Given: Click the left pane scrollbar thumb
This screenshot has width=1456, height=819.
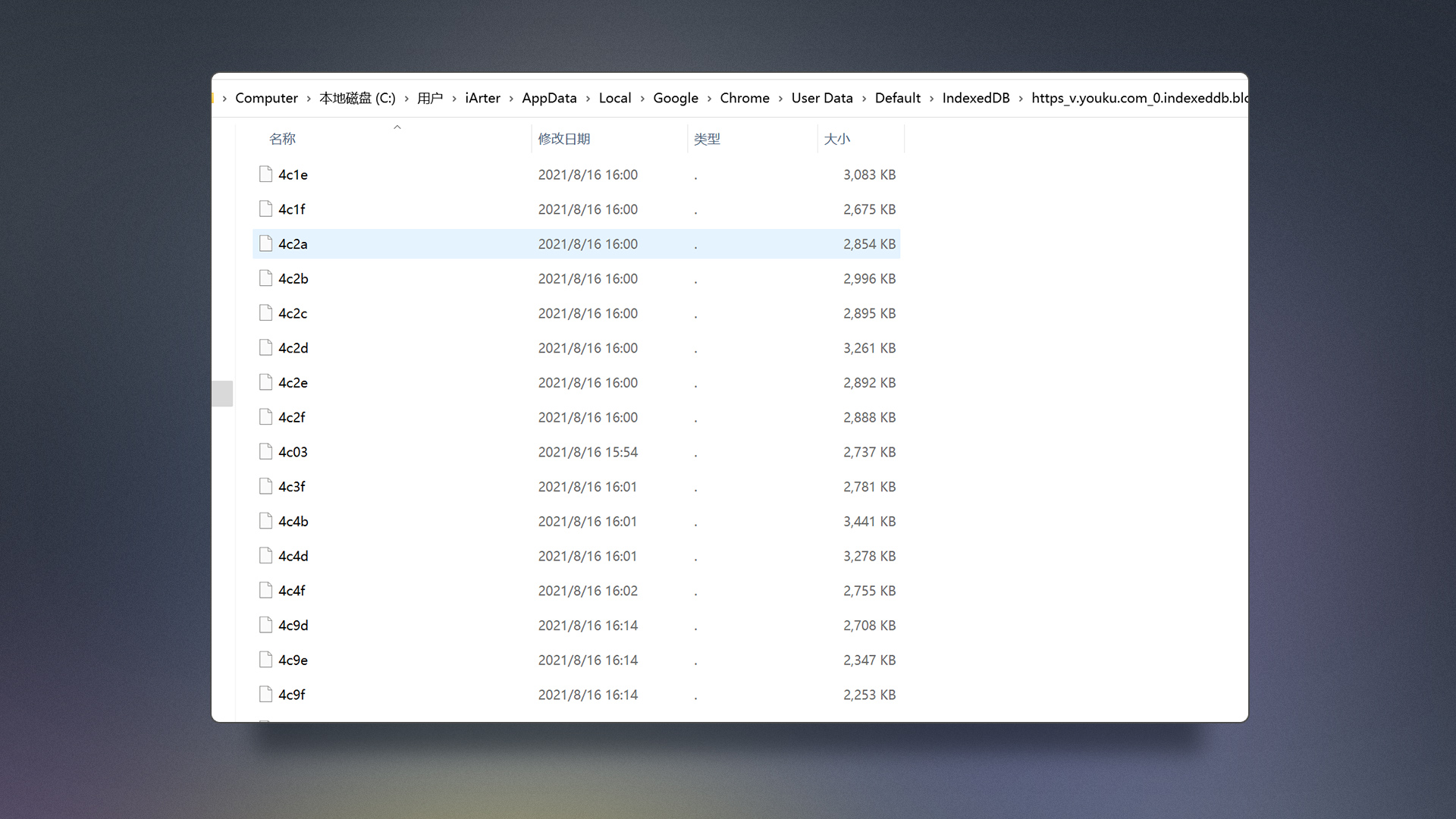Looking at the screenshot, I should pos(222,393).
